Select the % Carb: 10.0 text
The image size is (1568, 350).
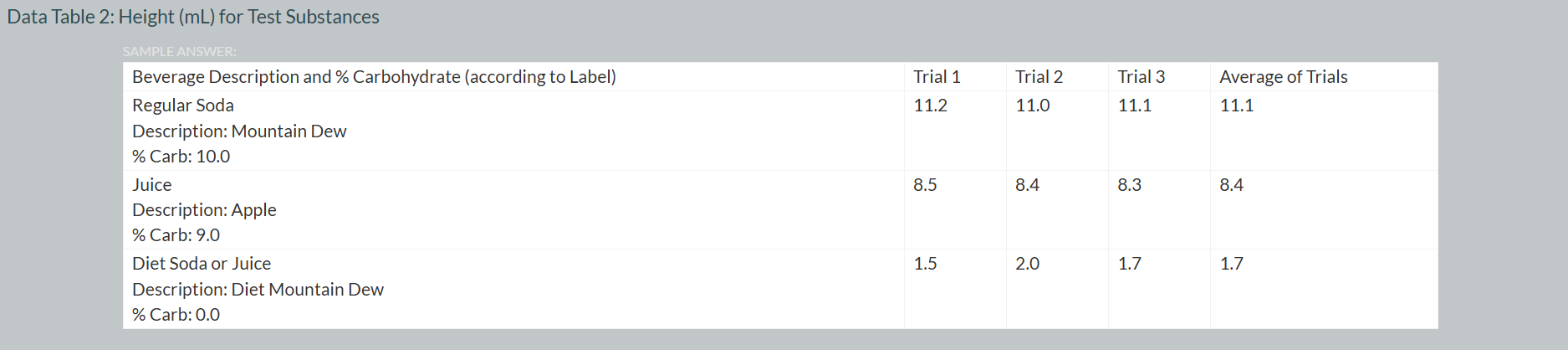click(181, 157)
